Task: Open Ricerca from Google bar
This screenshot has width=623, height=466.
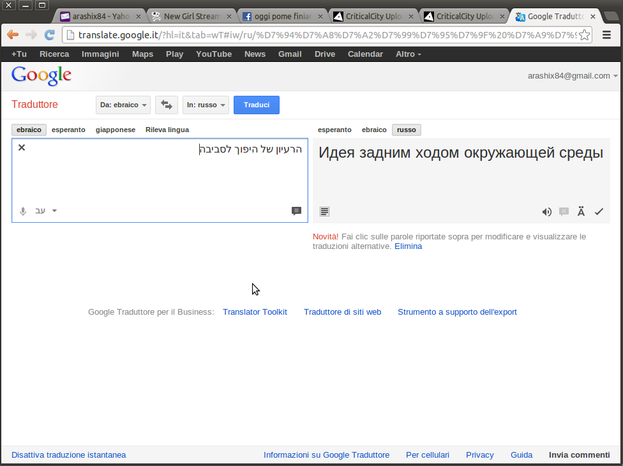Action: [54, 54]
